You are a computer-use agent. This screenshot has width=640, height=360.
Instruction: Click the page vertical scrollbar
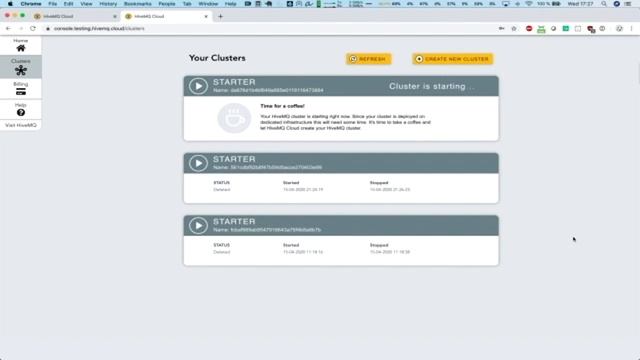point(638,73)
